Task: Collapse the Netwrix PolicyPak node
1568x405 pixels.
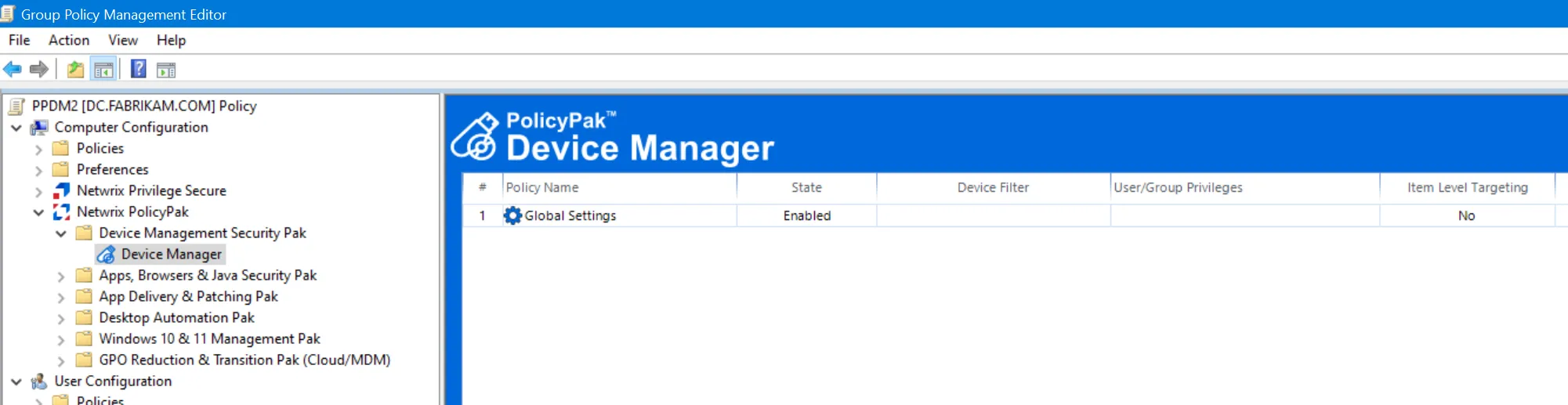Action: click(38, 212)
